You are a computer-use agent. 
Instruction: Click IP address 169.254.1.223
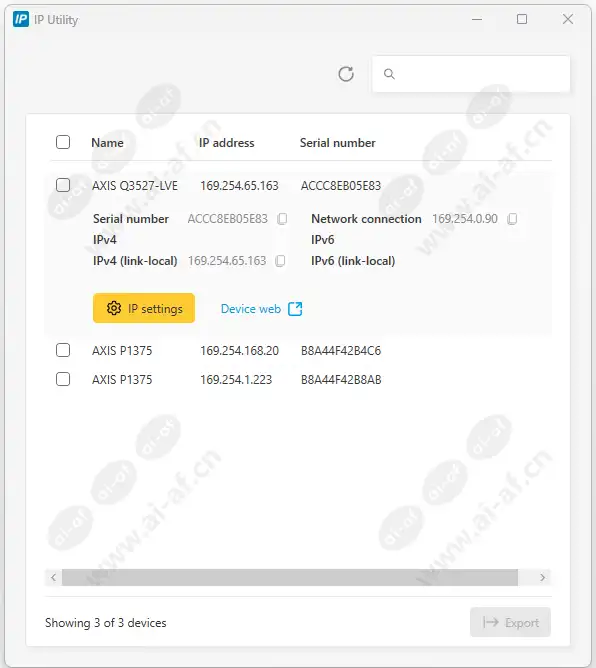(x=236, y=380)
